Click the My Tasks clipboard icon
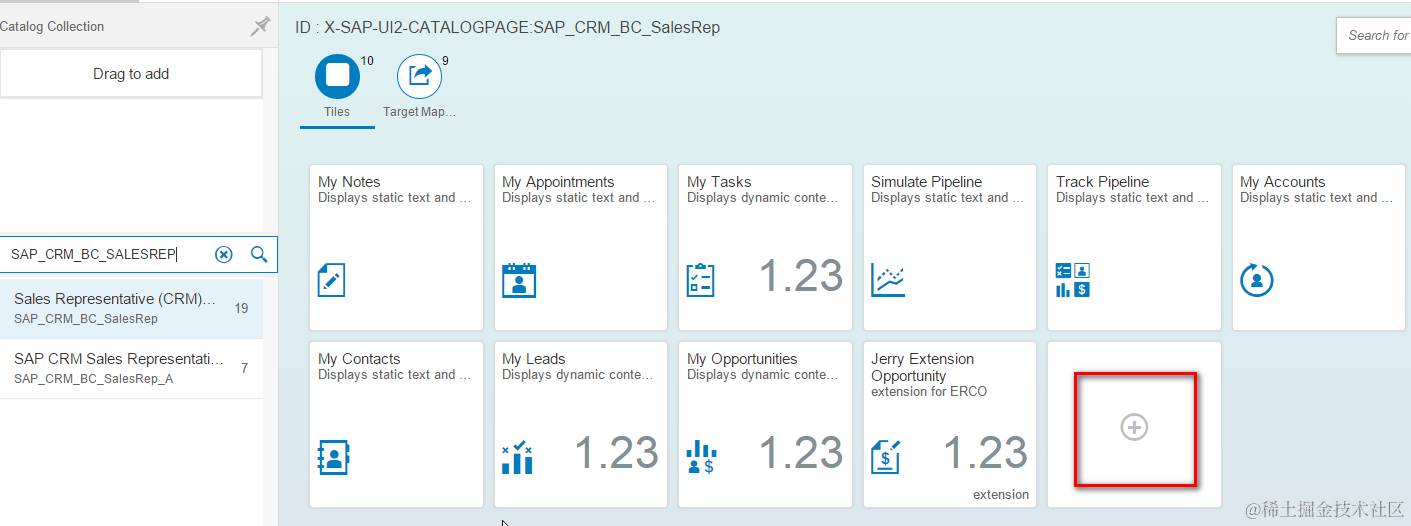 click(x=701, y=280)
